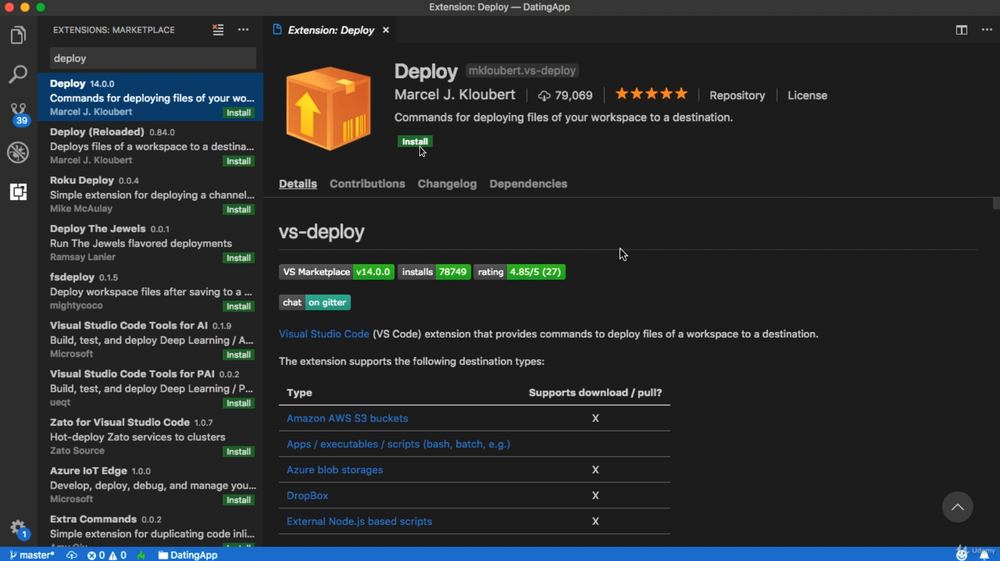
Task: Select Zato for Visual Studio Code row
Action: [x=151, y=436]
